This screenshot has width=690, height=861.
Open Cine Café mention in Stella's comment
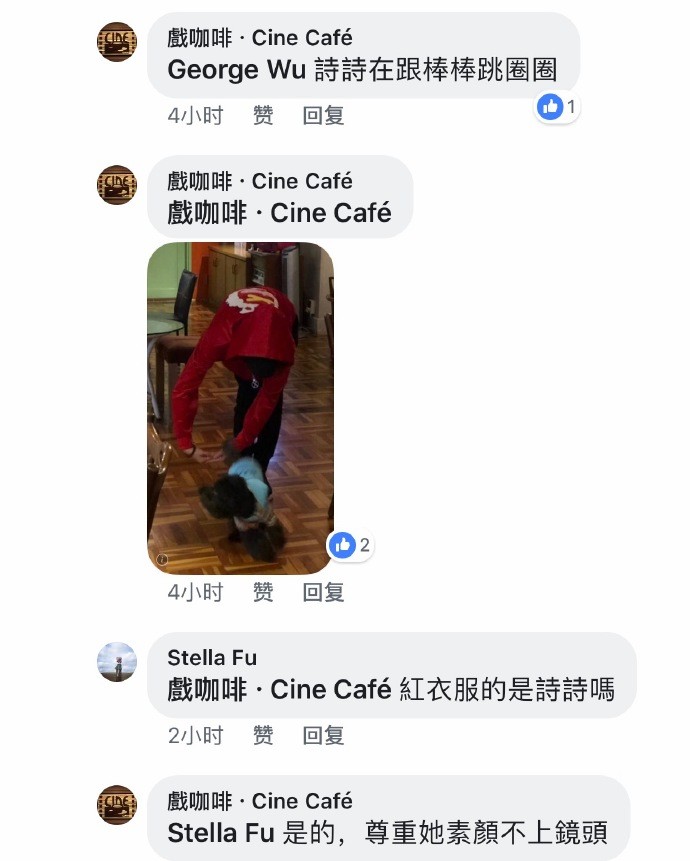point(279,690)
